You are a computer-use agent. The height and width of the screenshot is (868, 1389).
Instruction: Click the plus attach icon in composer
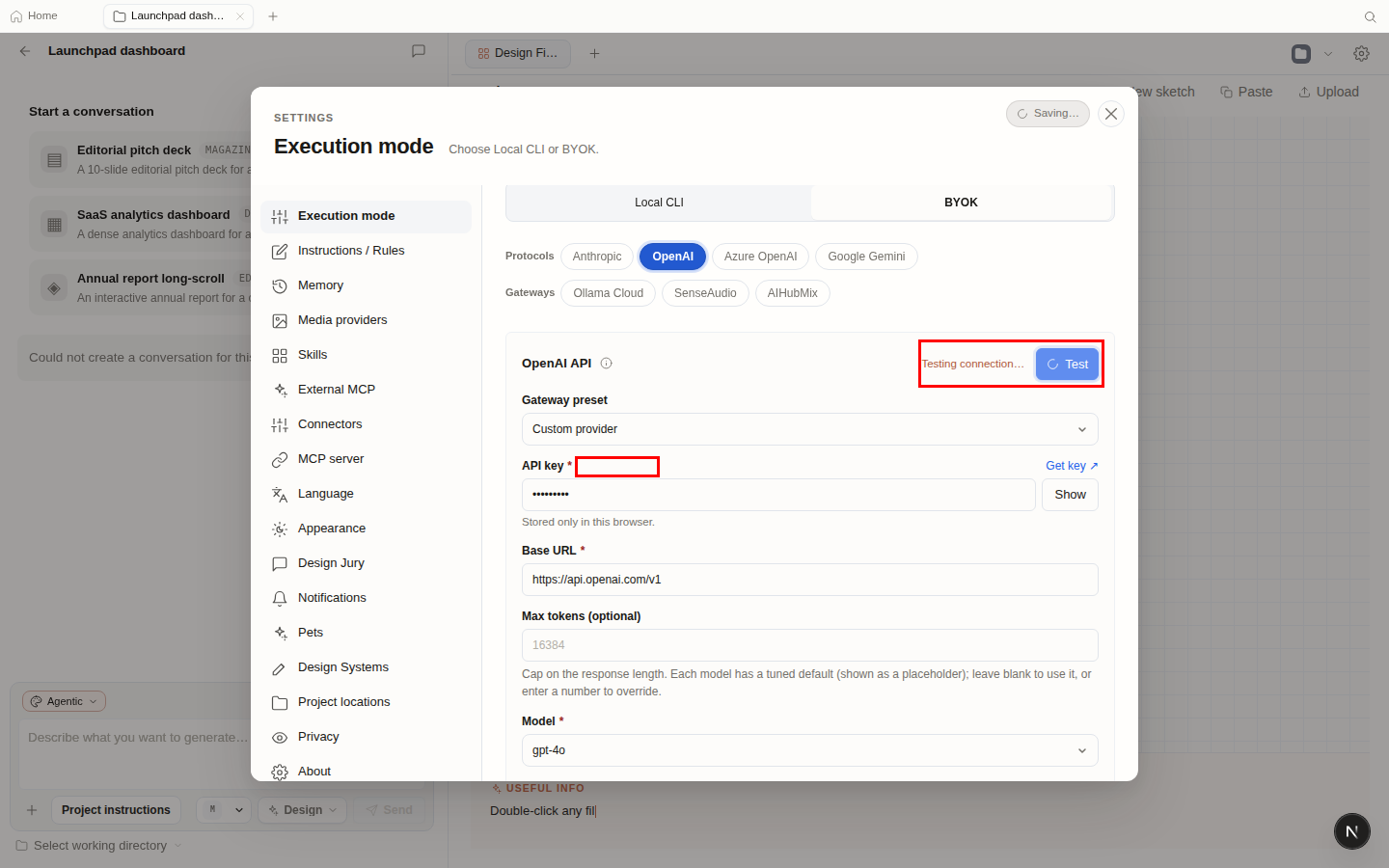coord(32,810)
